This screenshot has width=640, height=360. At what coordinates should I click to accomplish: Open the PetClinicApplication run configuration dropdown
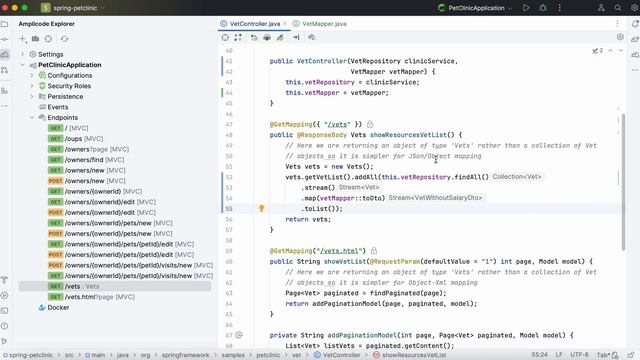tap(474, 8)
